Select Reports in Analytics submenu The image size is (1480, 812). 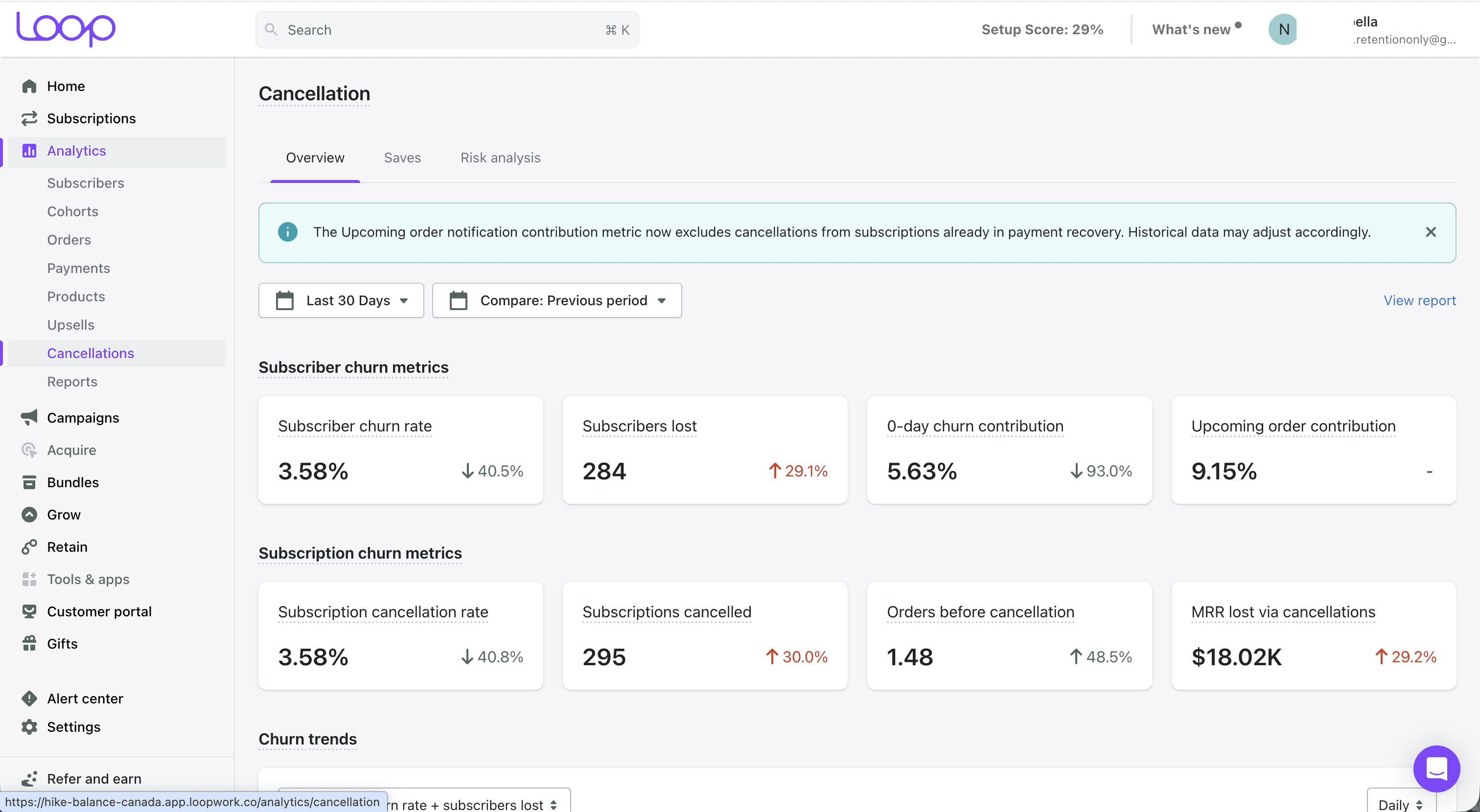point(72,382)
